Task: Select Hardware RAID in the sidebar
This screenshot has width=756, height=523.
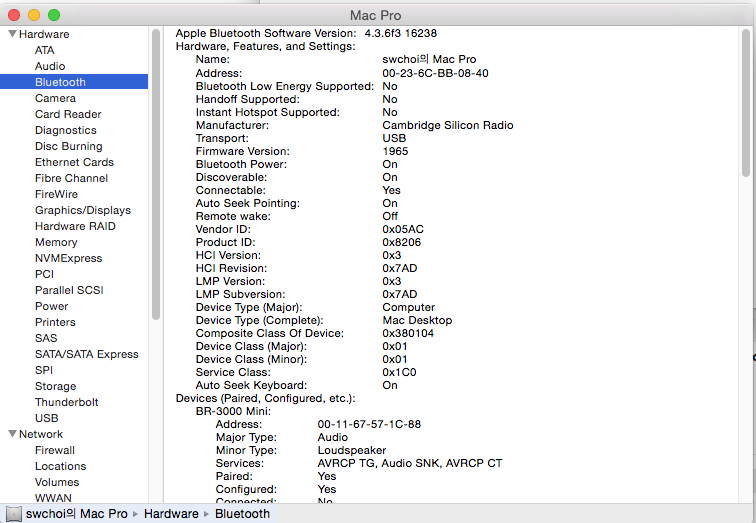Action: [75, 226]
